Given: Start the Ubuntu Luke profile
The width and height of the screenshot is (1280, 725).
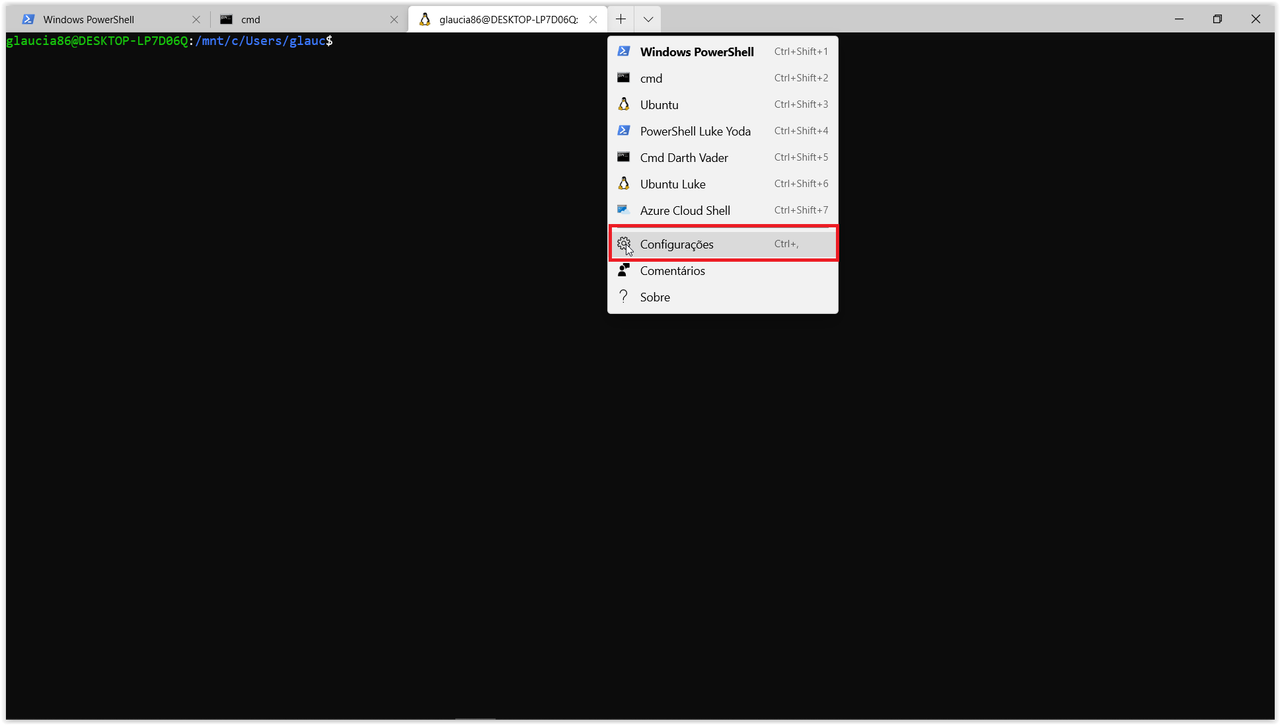Looking at the screenshot, I should coord(723,184).
